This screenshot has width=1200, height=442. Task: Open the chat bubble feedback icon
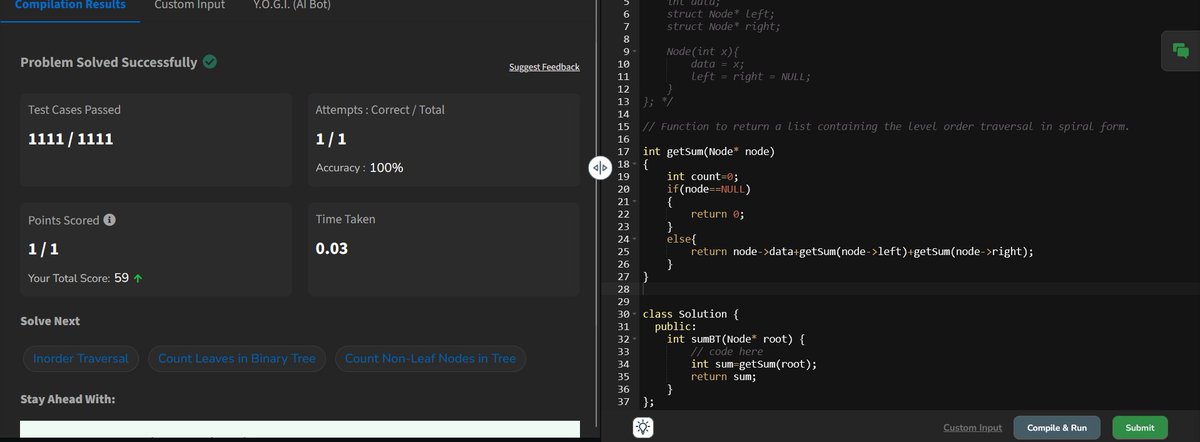click(1180, 51)
